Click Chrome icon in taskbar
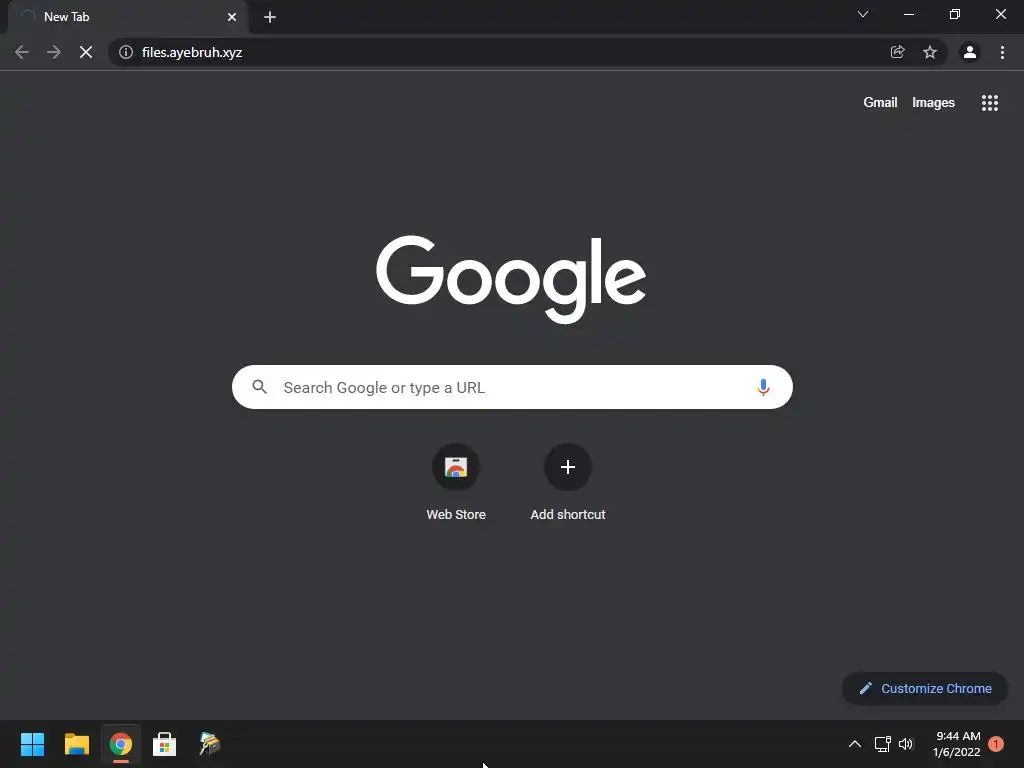The width and height of the screenshot is (1024, 768). tap(121, 744)
